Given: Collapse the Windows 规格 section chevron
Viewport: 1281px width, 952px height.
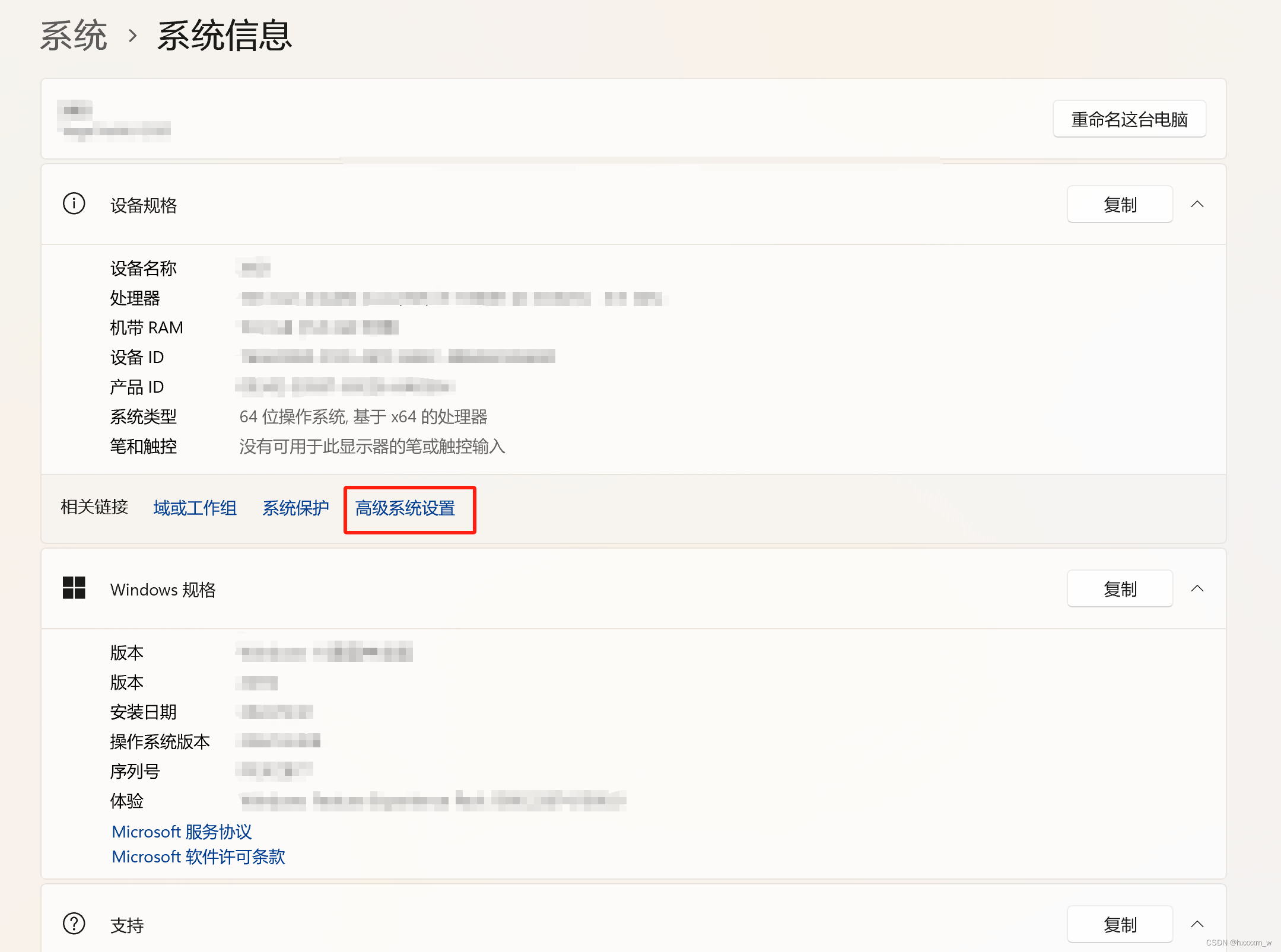Looking at the screenshot, I should coord(1197,588).
